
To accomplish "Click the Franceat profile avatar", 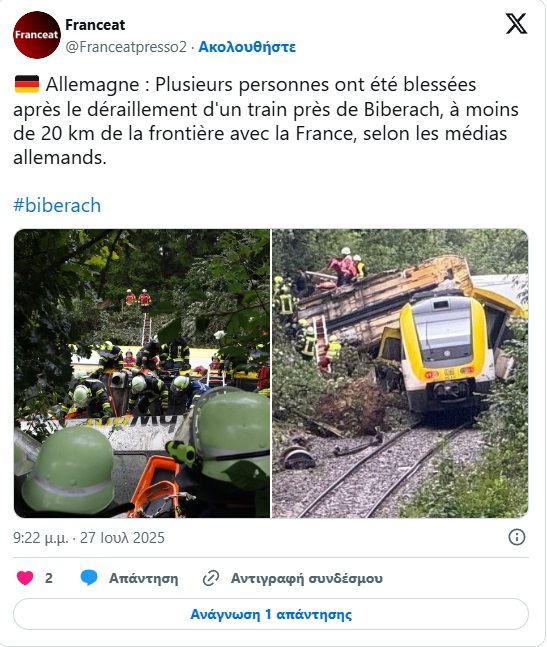I will point(37,35).
